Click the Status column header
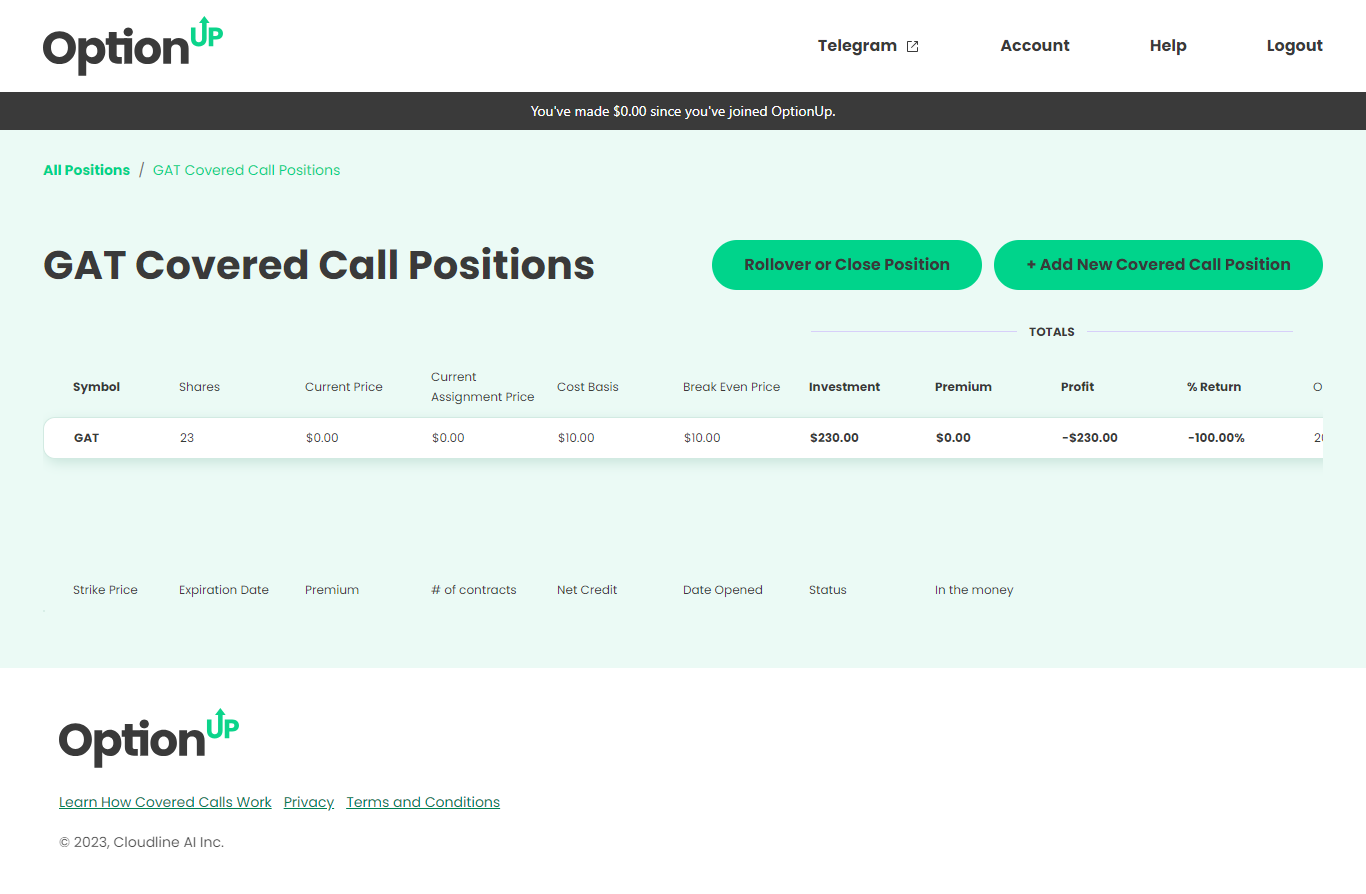Viewport: 1366px width, 894px height. [828, 590]
